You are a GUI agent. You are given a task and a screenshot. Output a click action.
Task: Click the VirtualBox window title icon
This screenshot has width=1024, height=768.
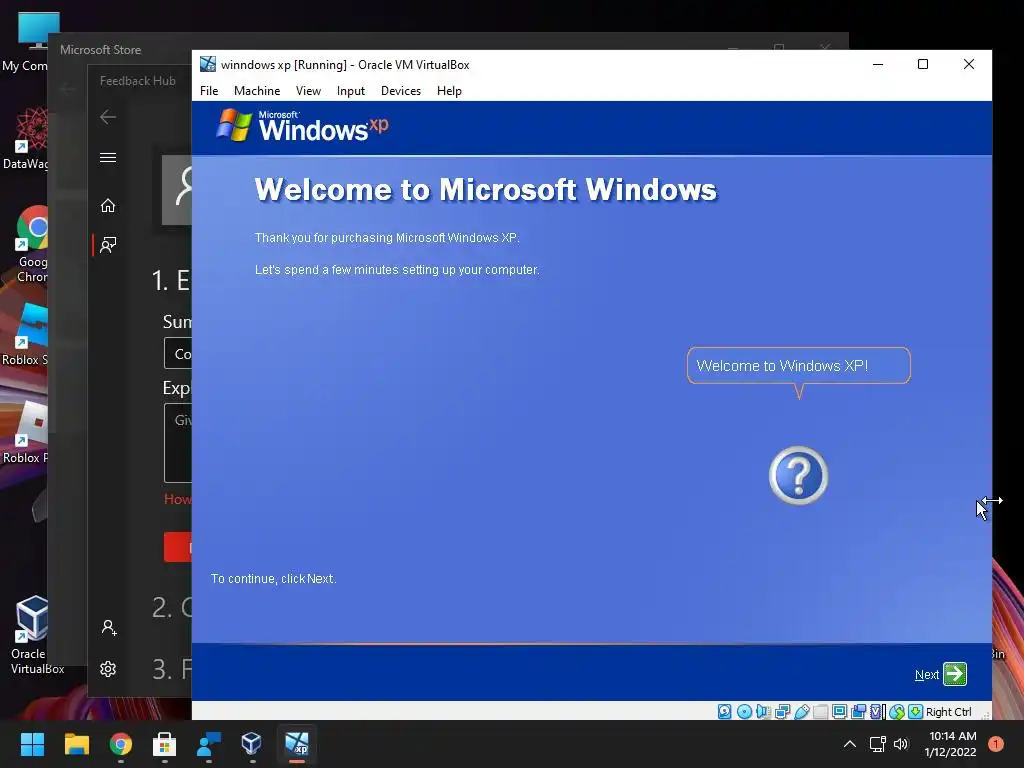(208, 64)
